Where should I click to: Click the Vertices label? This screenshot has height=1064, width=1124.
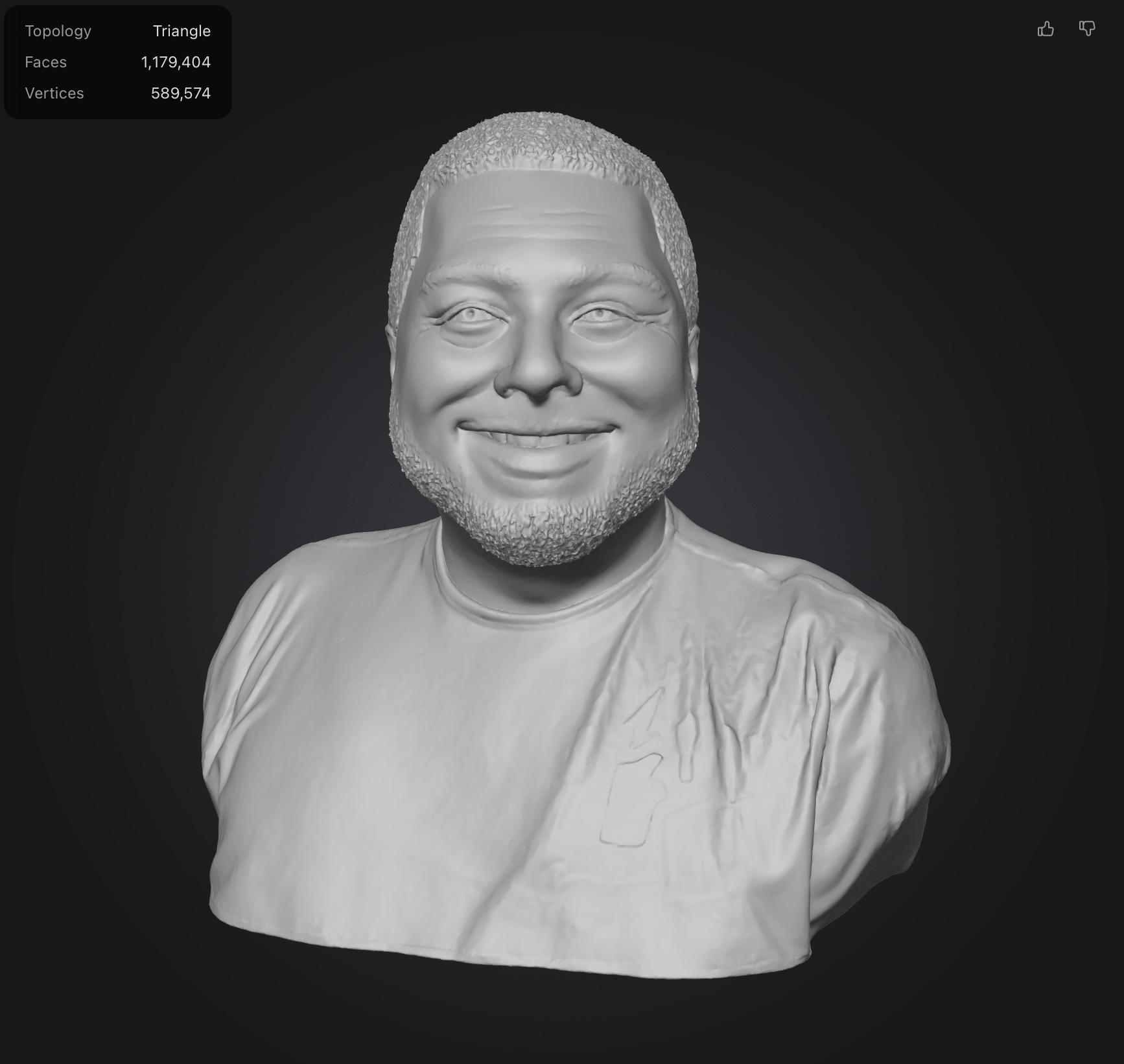[x=54, y=93]
